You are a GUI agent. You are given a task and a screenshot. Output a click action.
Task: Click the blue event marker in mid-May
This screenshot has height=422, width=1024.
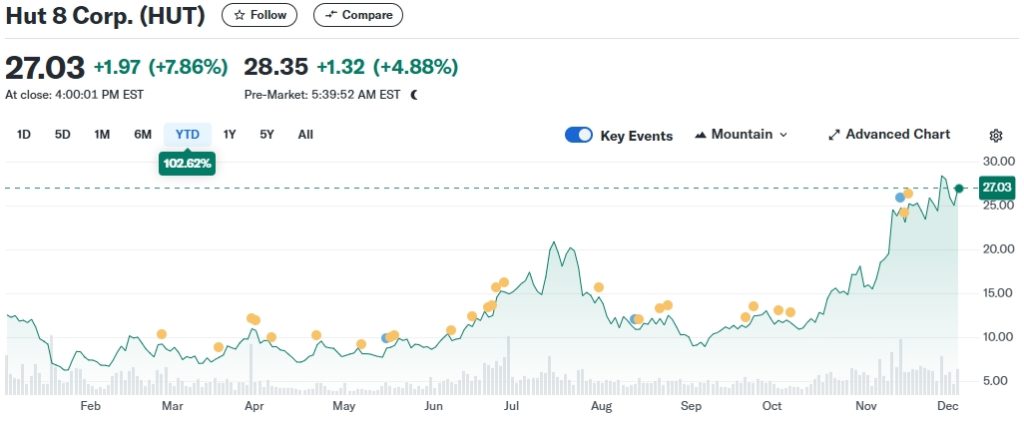[386, 338]
